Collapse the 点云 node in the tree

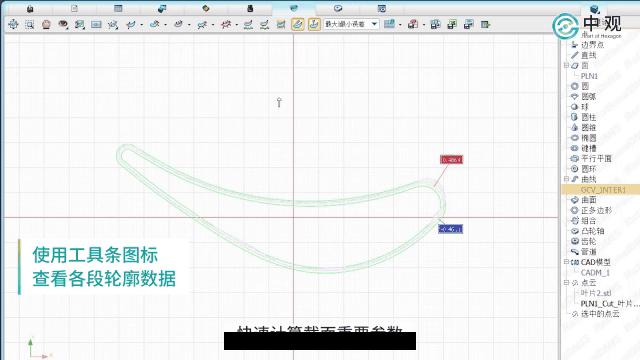(566, 282)
